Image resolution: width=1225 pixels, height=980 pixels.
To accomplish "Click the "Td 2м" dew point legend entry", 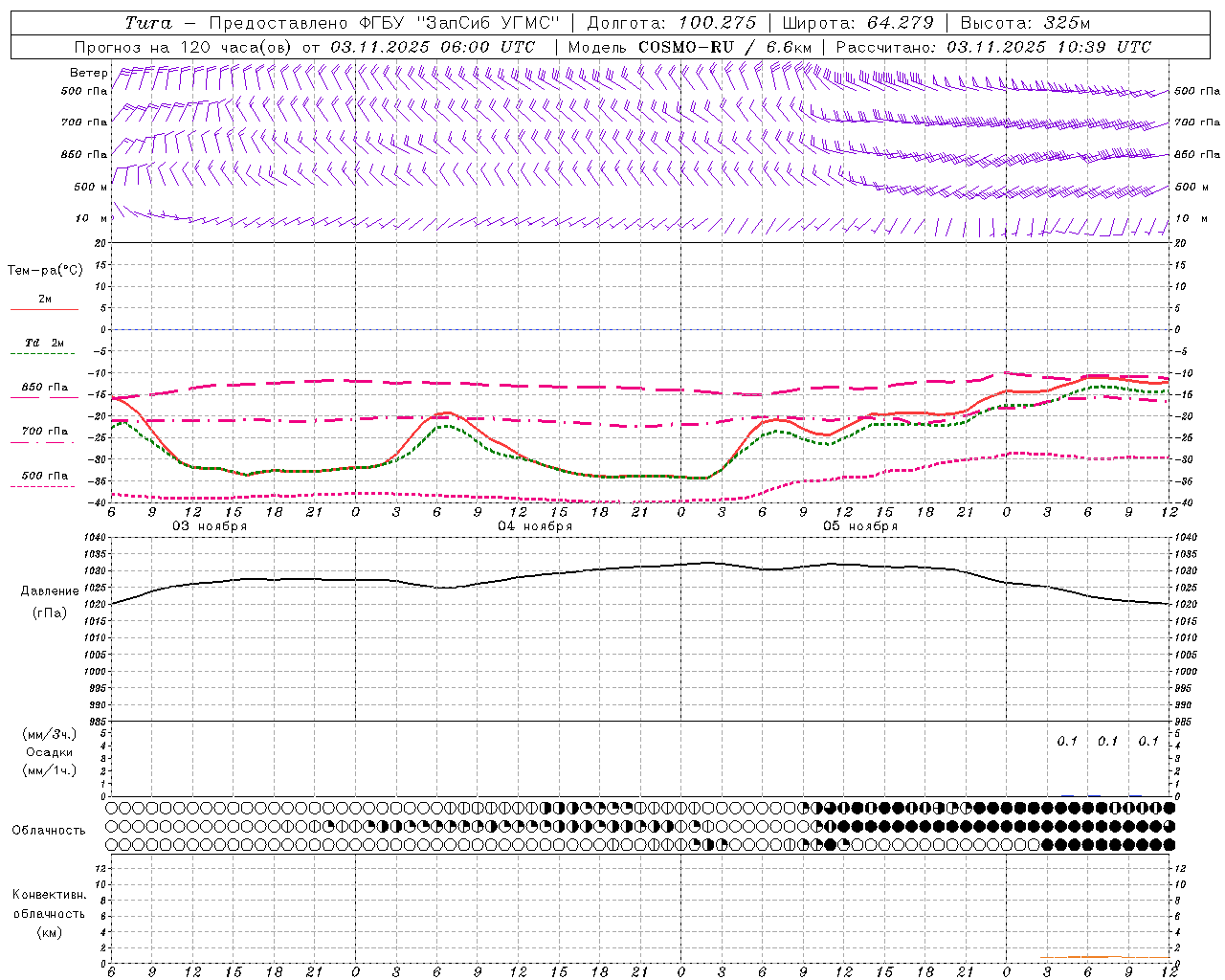I will pyautogui.click(x=45, y=343).
